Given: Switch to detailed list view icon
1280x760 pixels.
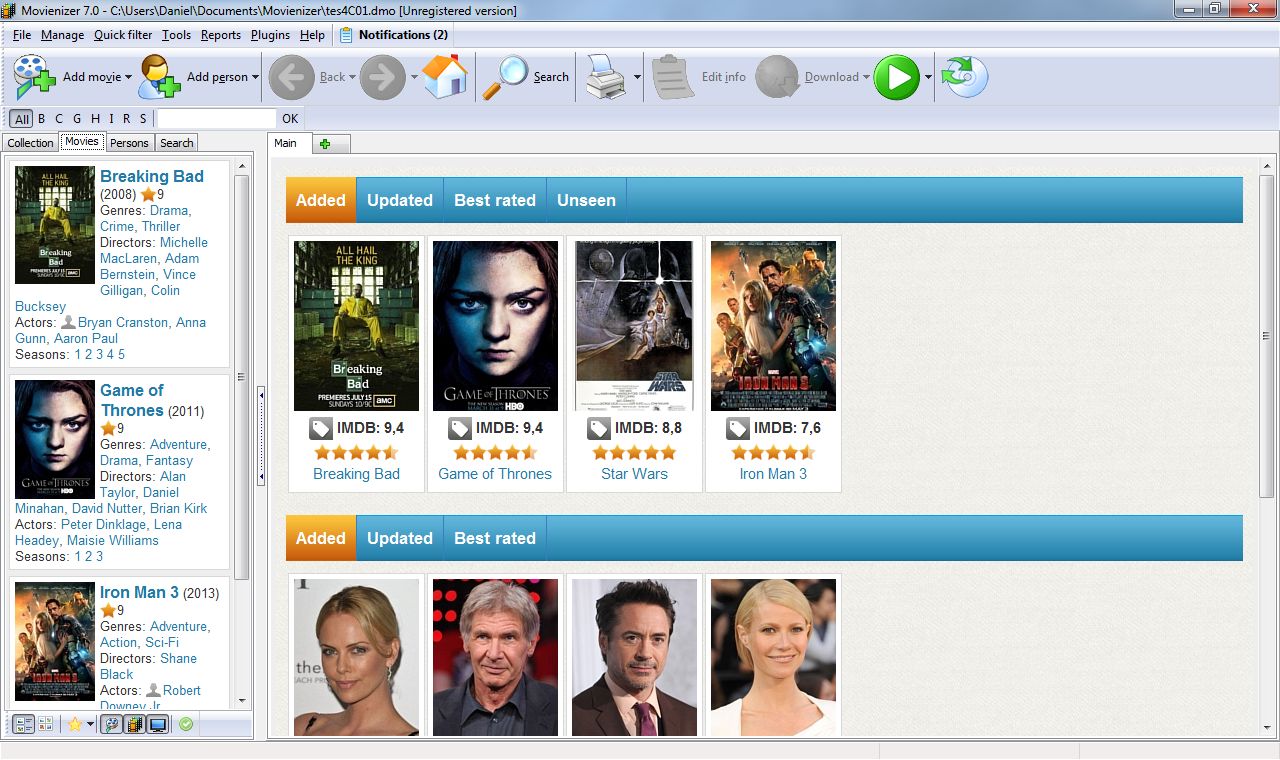Looking at the screenshot, I should click(25, 724).
